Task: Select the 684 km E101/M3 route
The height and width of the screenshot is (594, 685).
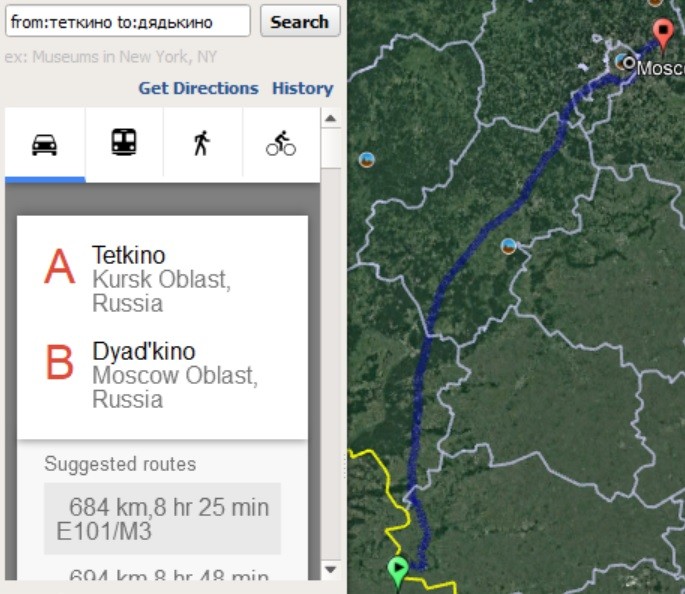Action: [x=162, y=518]
